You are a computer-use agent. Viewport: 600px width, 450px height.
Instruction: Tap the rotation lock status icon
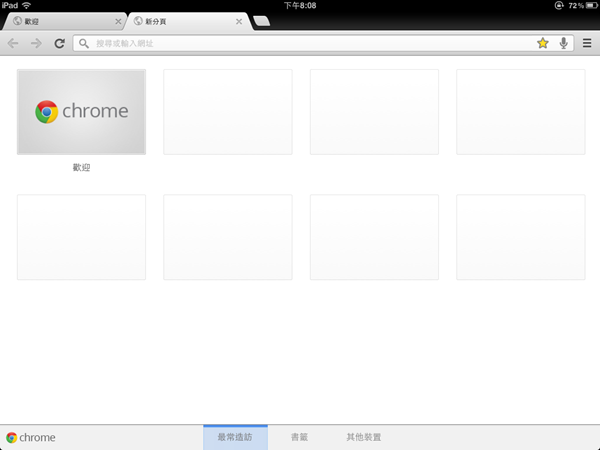[x=559, y=5]
